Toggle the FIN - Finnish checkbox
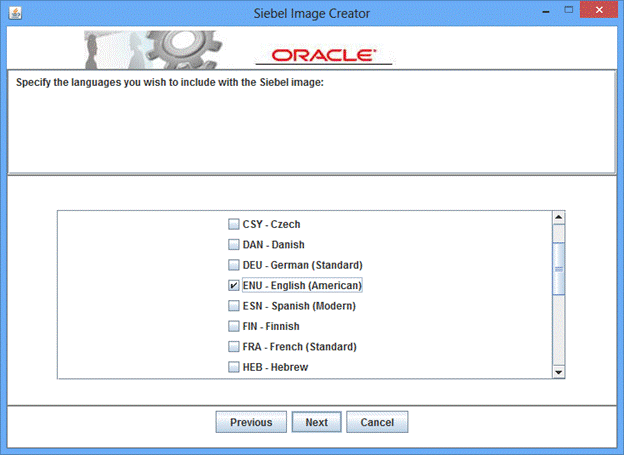 tap(234, 326)
